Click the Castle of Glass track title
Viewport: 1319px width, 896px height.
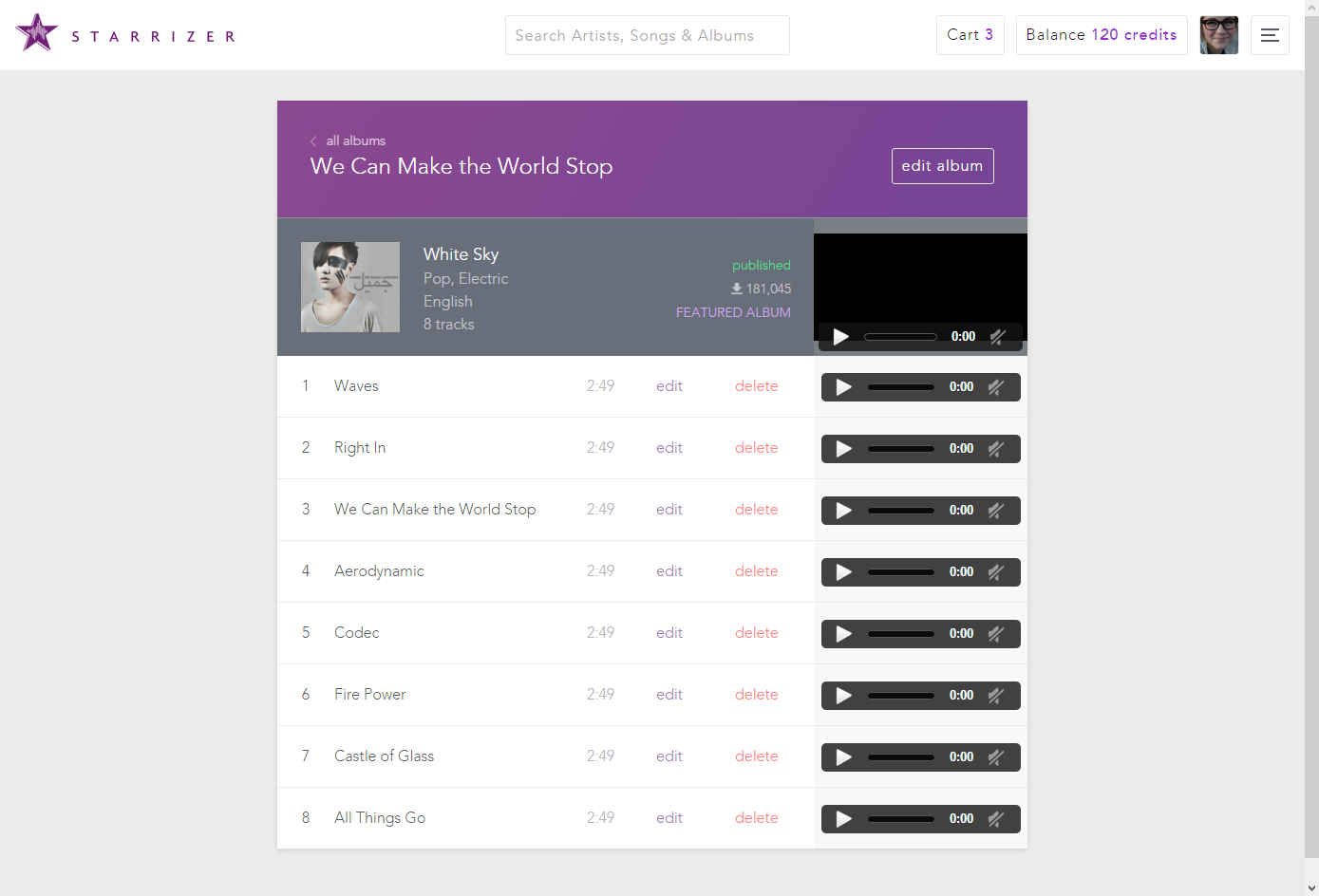click(384, 756)
